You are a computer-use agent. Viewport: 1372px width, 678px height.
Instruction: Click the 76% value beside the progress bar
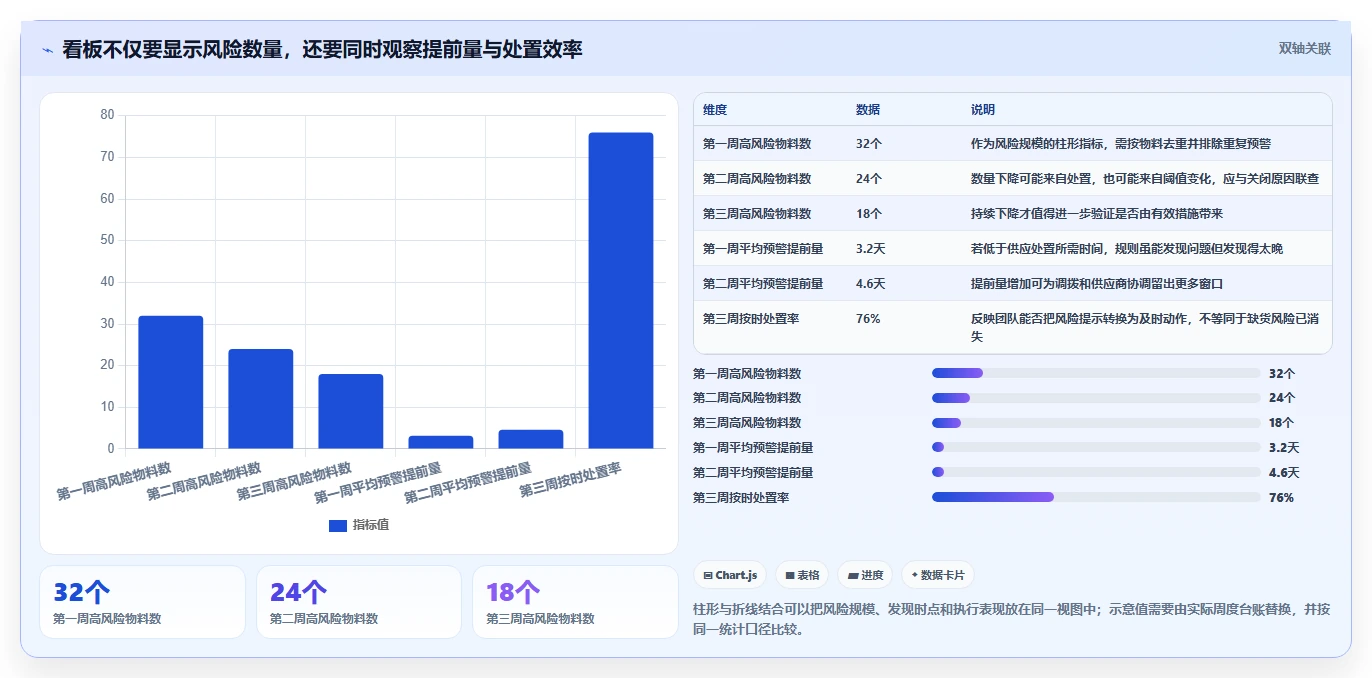(1281, 497)
